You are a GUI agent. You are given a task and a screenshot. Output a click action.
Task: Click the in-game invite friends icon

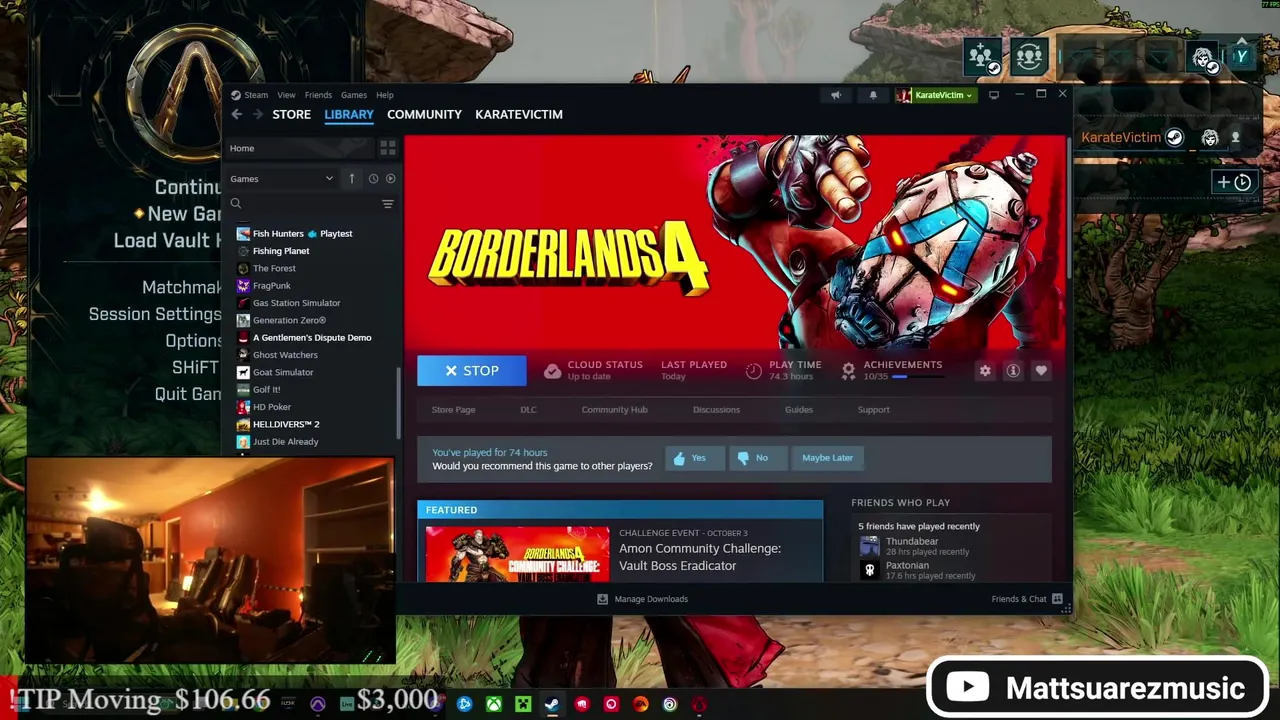[983, 57]
